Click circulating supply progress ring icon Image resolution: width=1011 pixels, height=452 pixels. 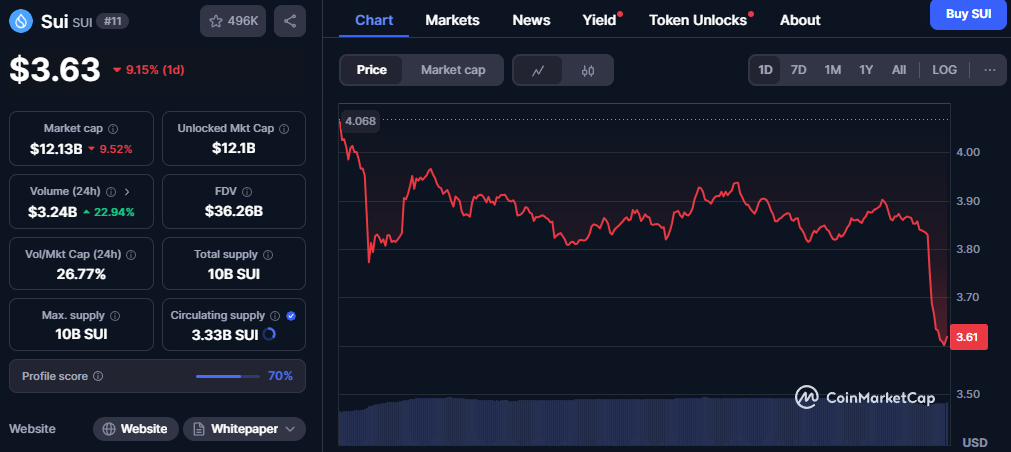(270, 334)
